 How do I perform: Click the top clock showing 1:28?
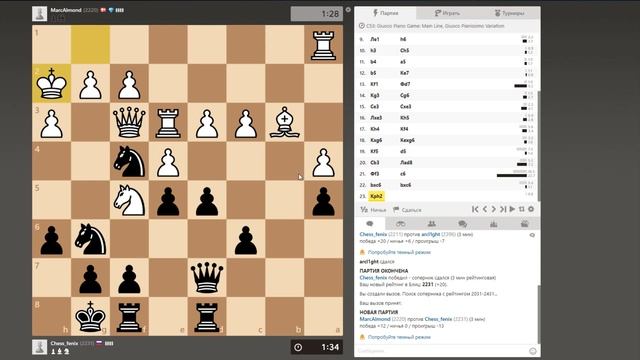(x=317, y=14)
